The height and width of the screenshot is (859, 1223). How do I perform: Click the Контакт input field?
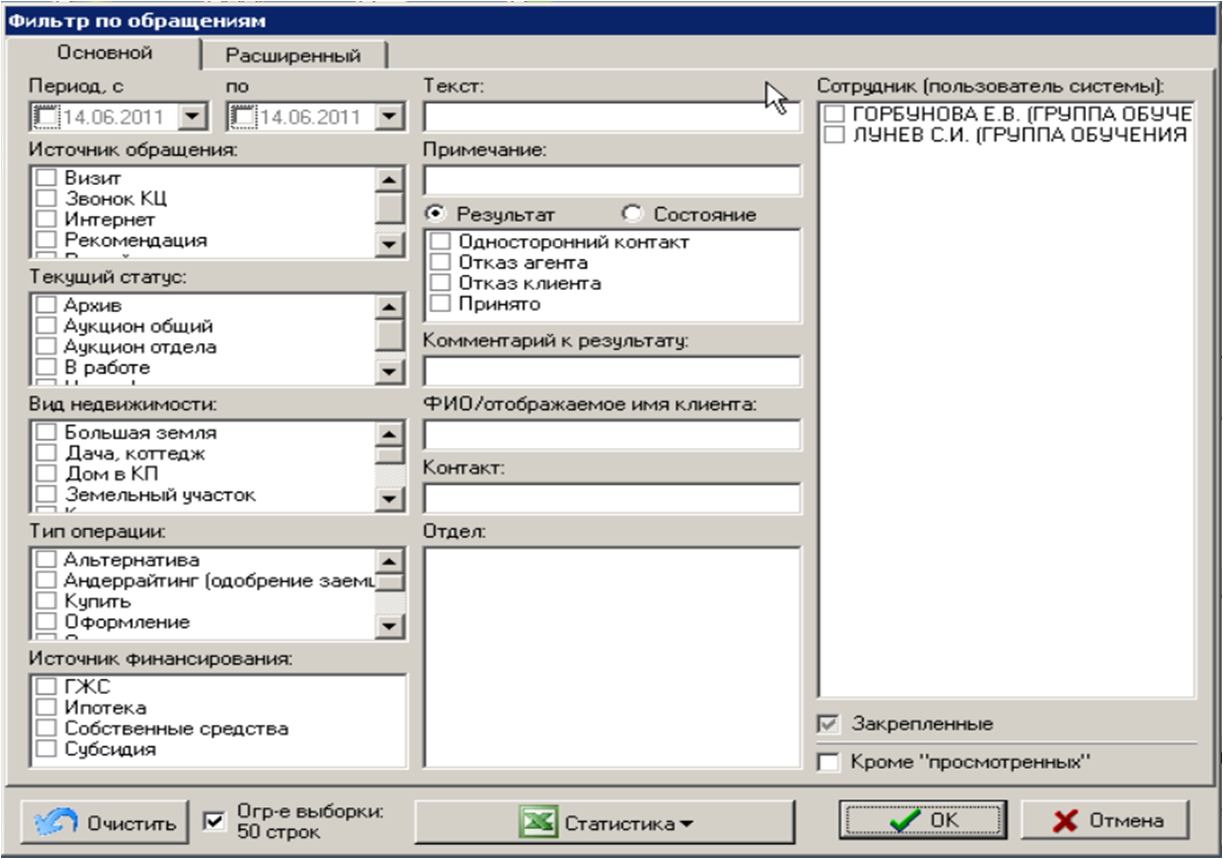pyautogui.click(x=612, y=498)
